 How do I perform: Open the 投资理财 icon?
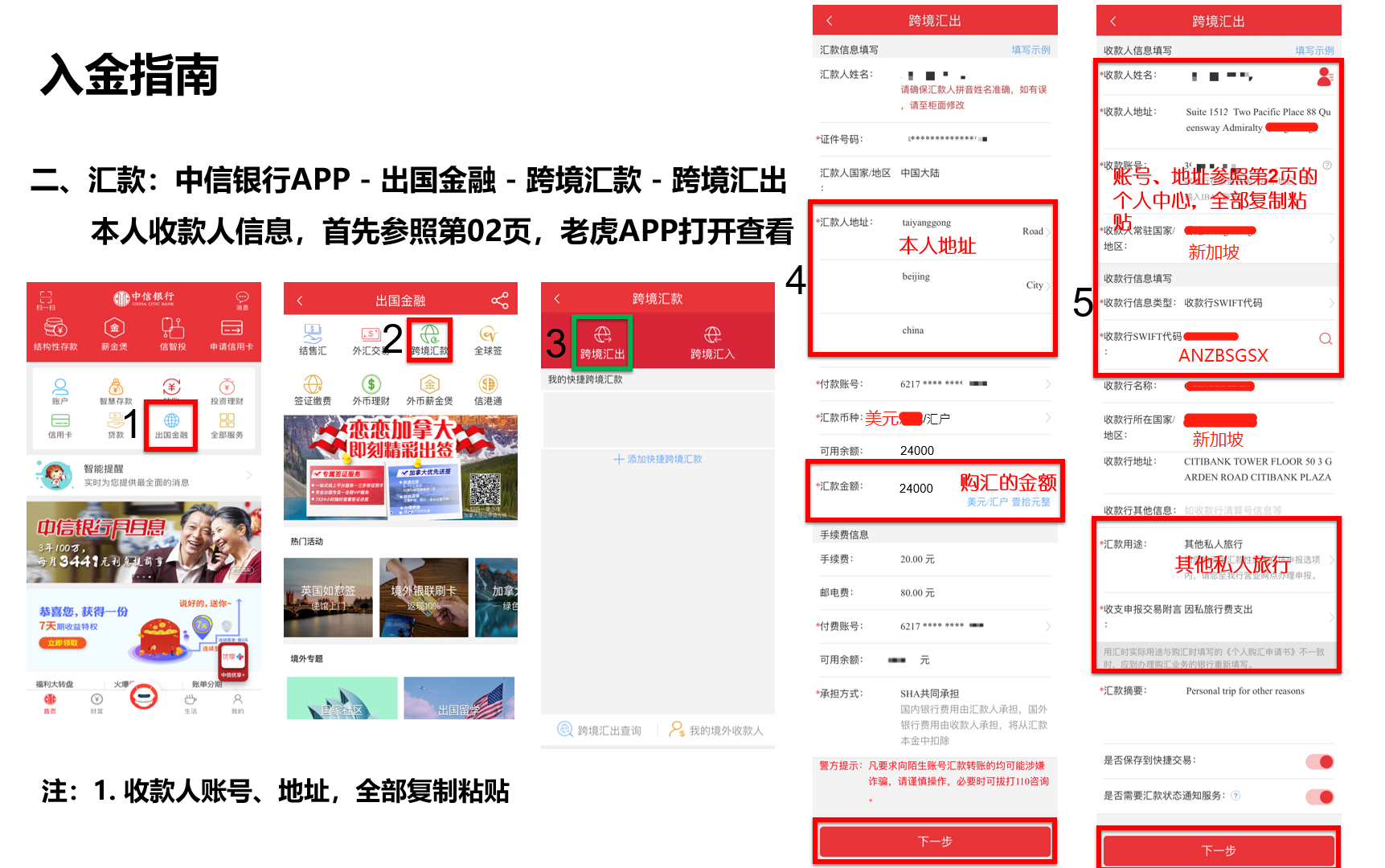227,391
